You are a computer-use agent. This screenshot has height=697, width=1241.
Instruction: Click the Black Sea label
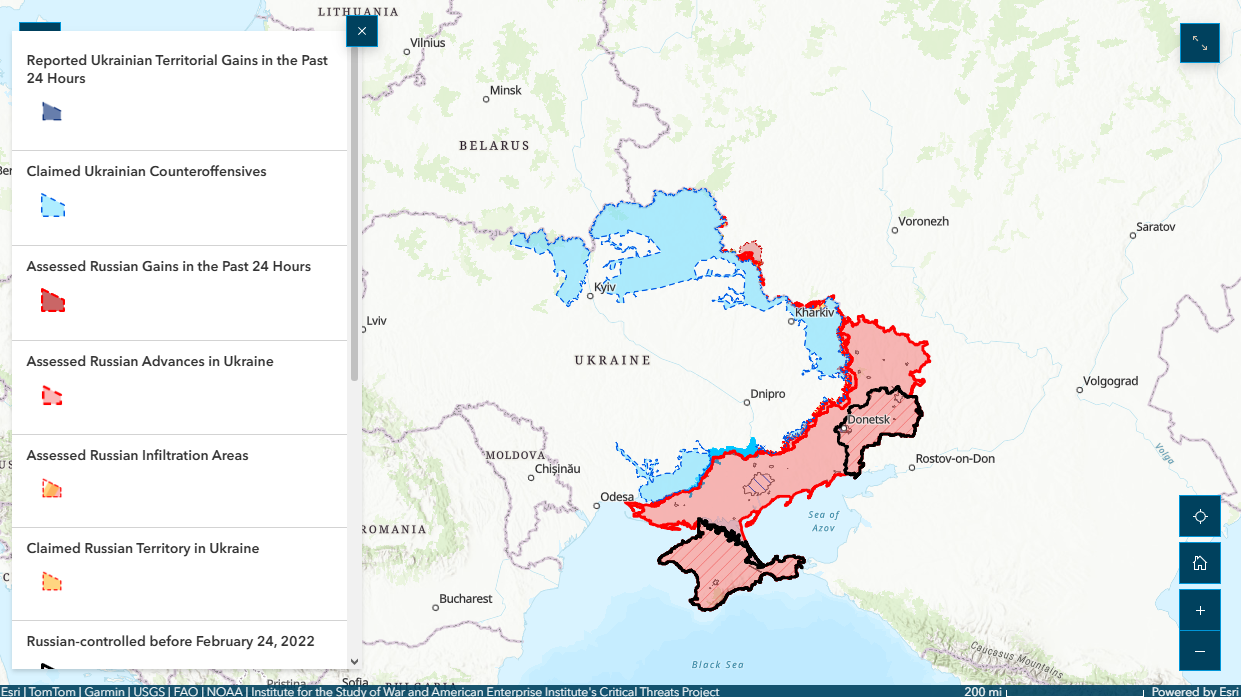(x=718, y=664)
